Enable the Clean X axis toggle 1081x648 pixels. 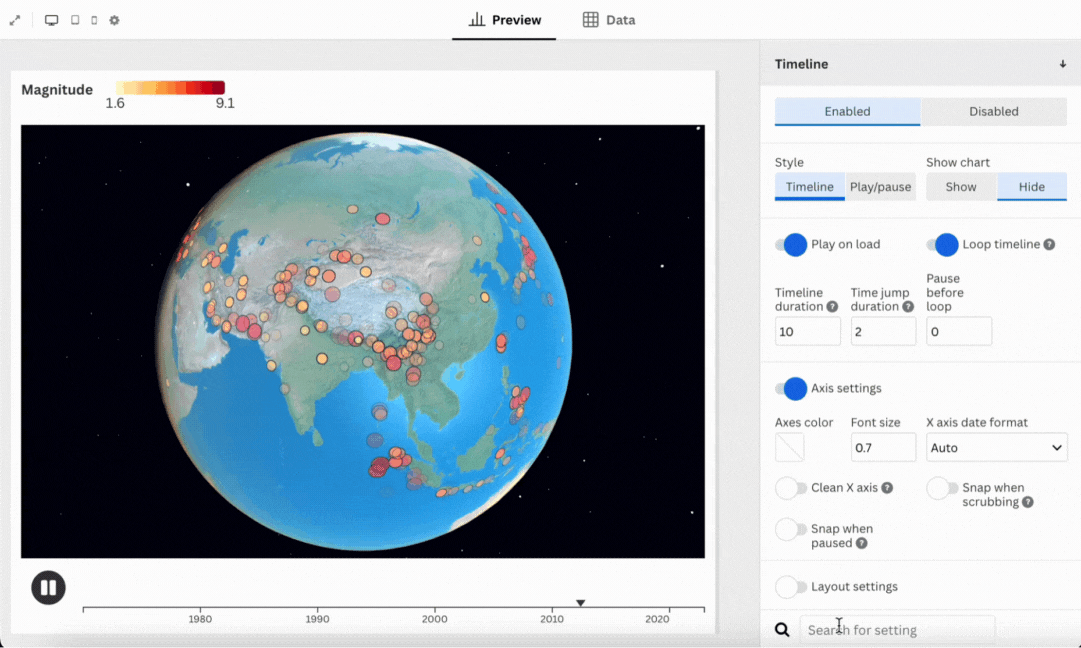791,488
